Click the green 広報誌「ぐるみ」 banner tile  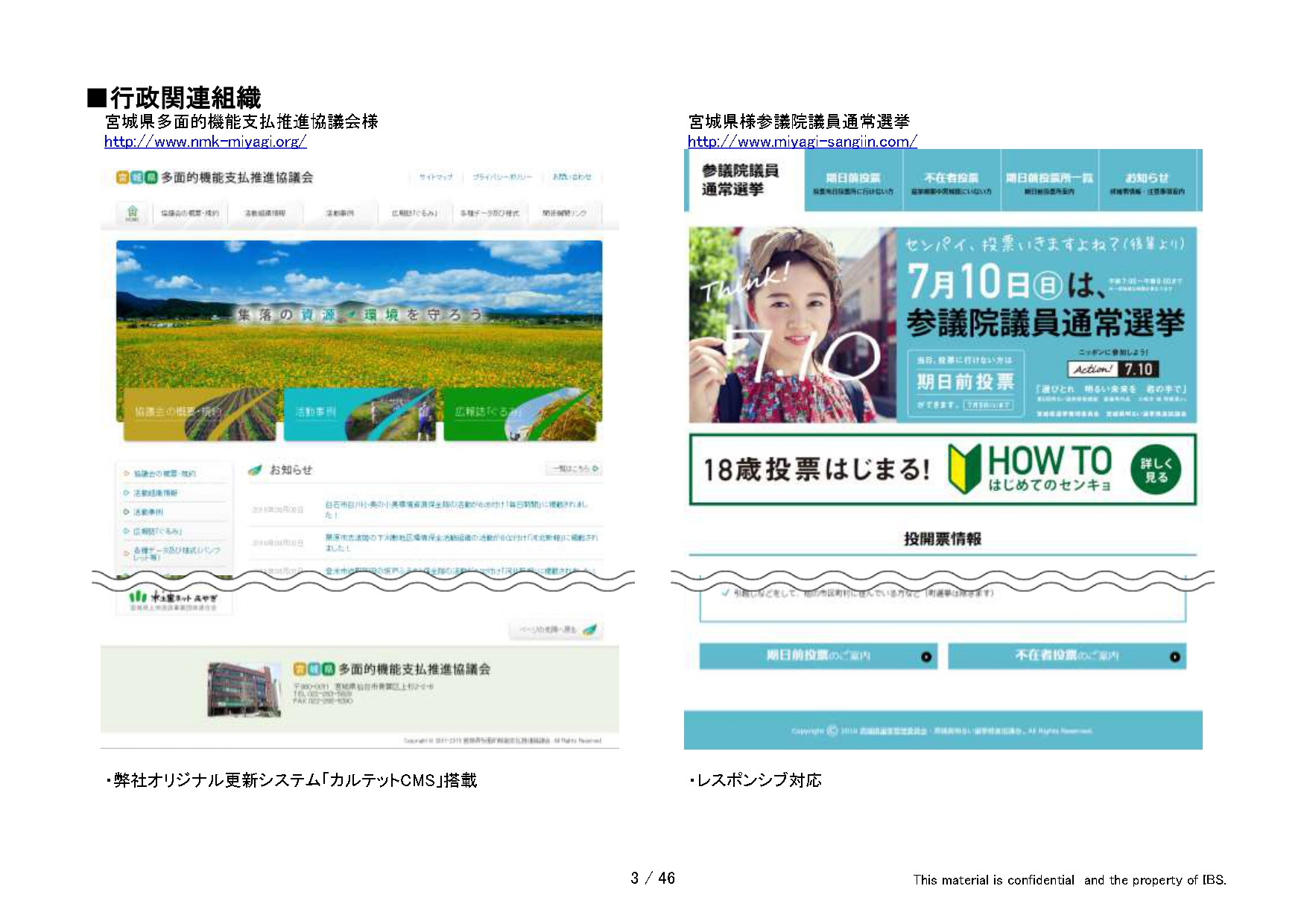click(521, 414)
